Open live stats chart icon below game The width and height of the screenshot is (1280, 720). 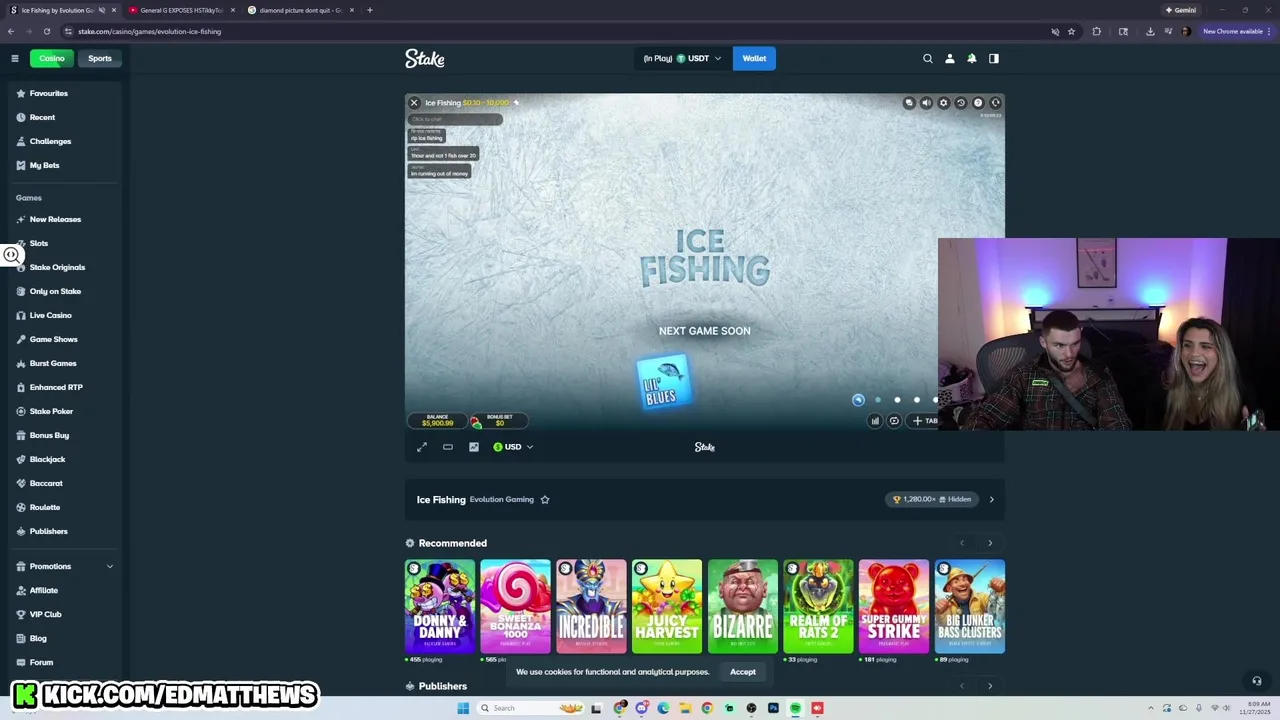(x=474, y=447)
